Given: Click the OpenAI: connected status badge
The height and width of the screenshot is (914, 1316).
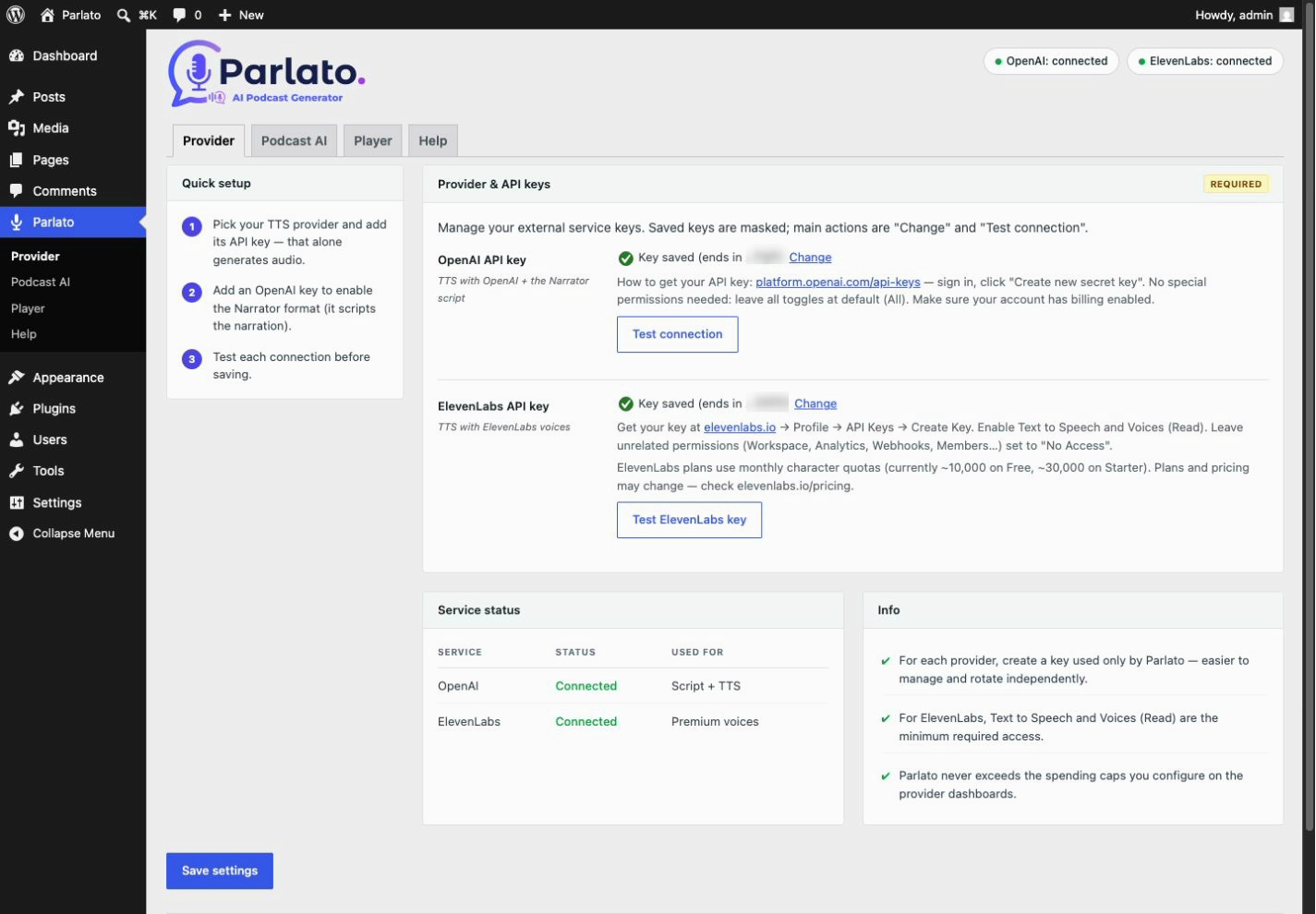Looking at the screenshot, I should (x=1051, y=61).
